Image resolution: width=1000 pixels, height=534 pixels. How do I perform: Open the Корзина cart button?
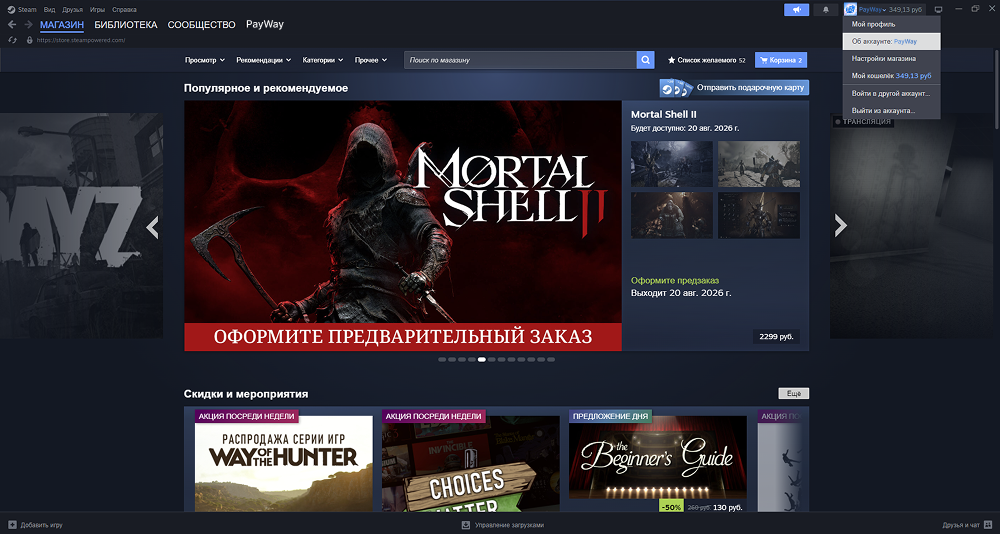point(781,60)
